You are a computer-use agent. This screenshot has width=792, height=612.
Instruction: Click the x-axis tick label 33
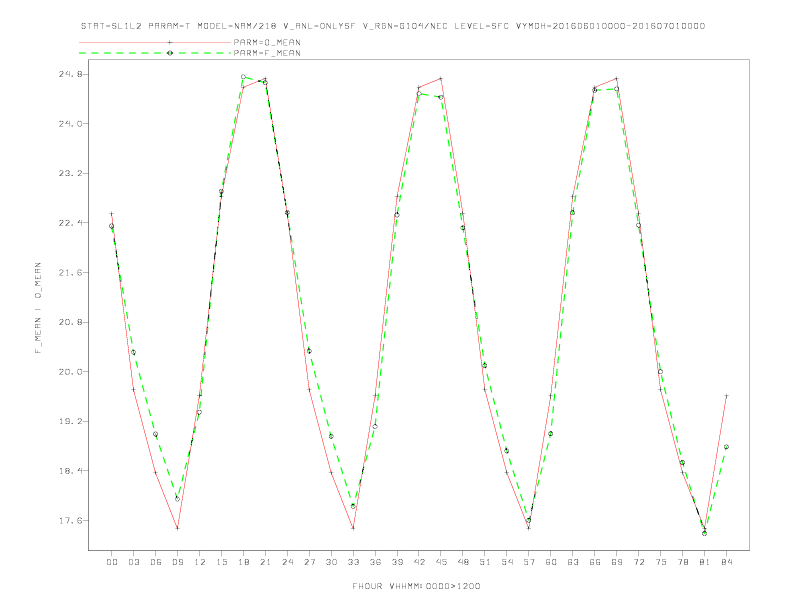click(353, 562)
